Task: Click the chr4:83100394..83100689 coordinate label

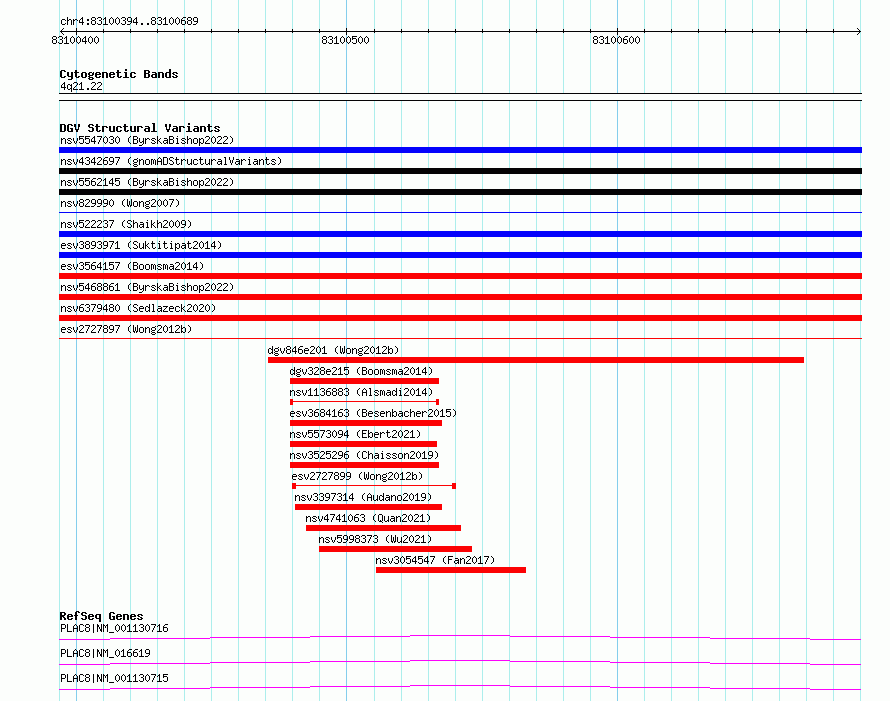Action: pyautogui.click(x=129, y=22)
